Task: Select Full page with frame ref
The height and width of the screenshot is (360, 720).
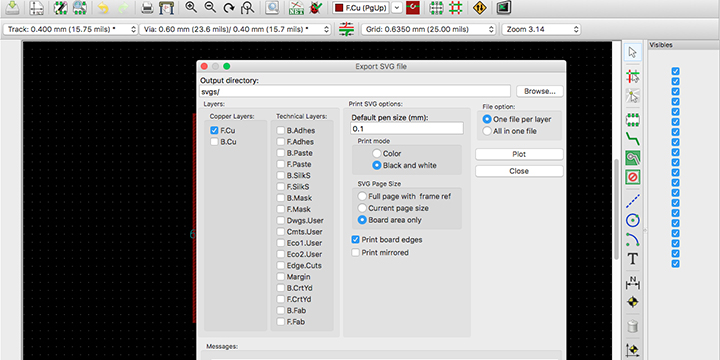Action: (362, 196)
